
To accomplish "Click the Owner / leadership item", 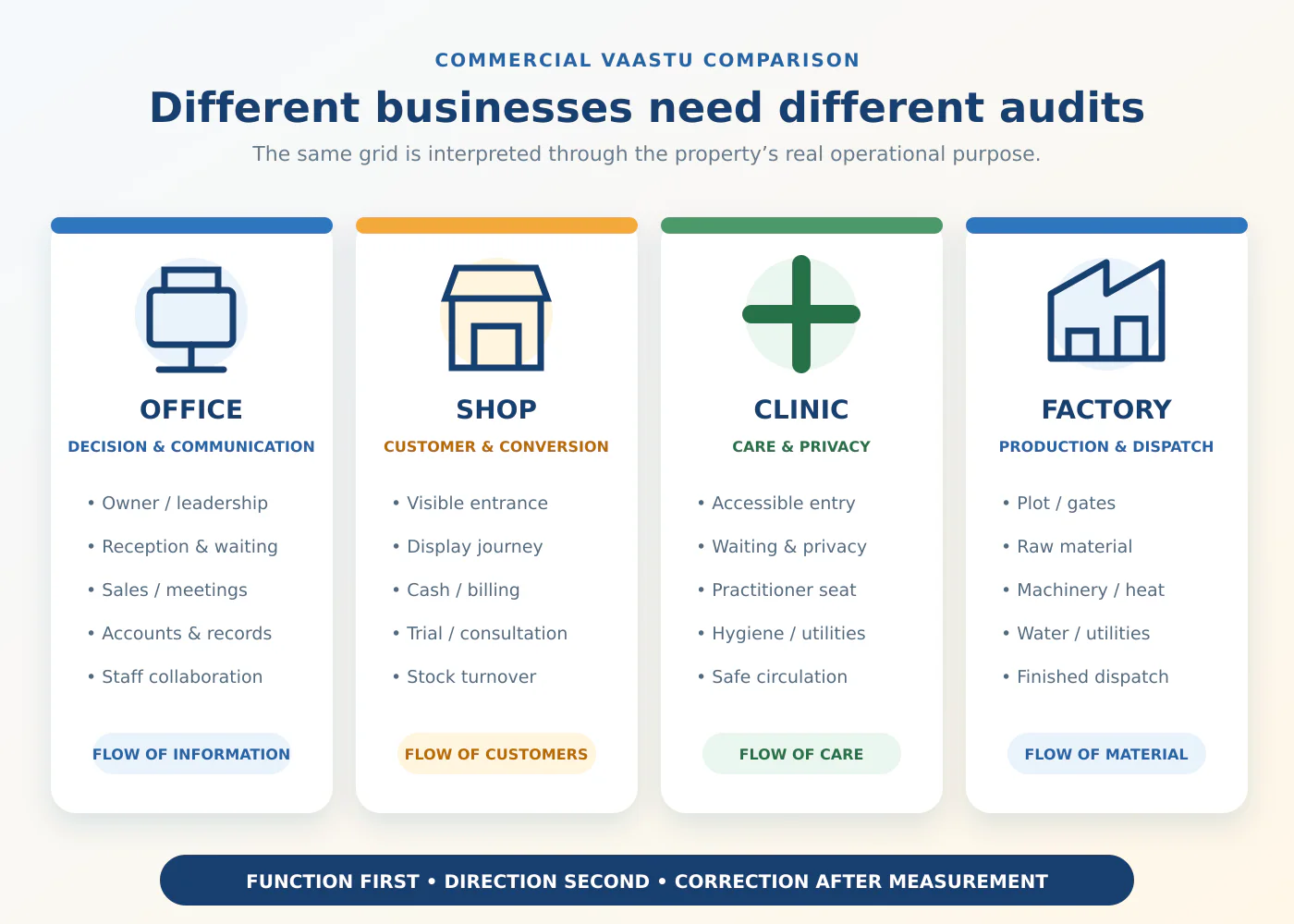I will [x=177, y=504].
